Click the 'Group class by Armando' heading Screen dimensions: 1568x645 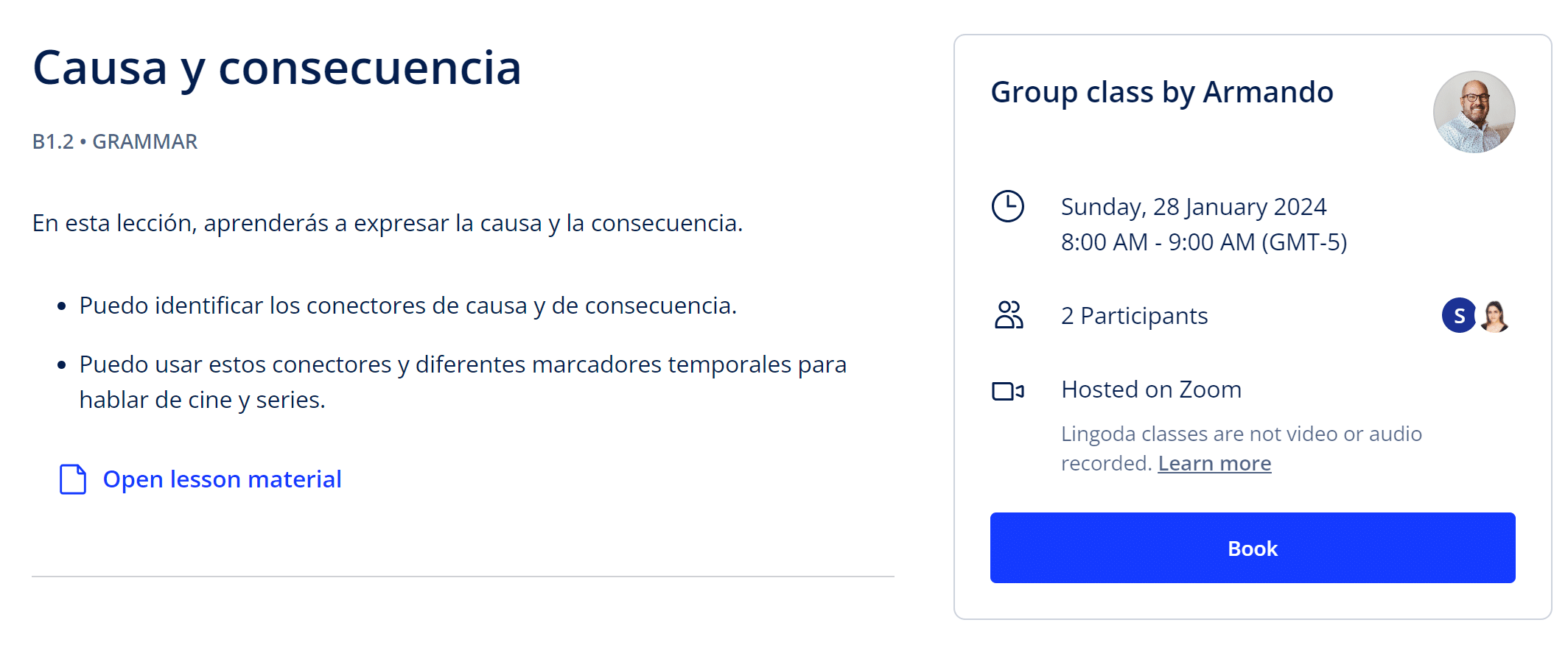(1162, 93)
